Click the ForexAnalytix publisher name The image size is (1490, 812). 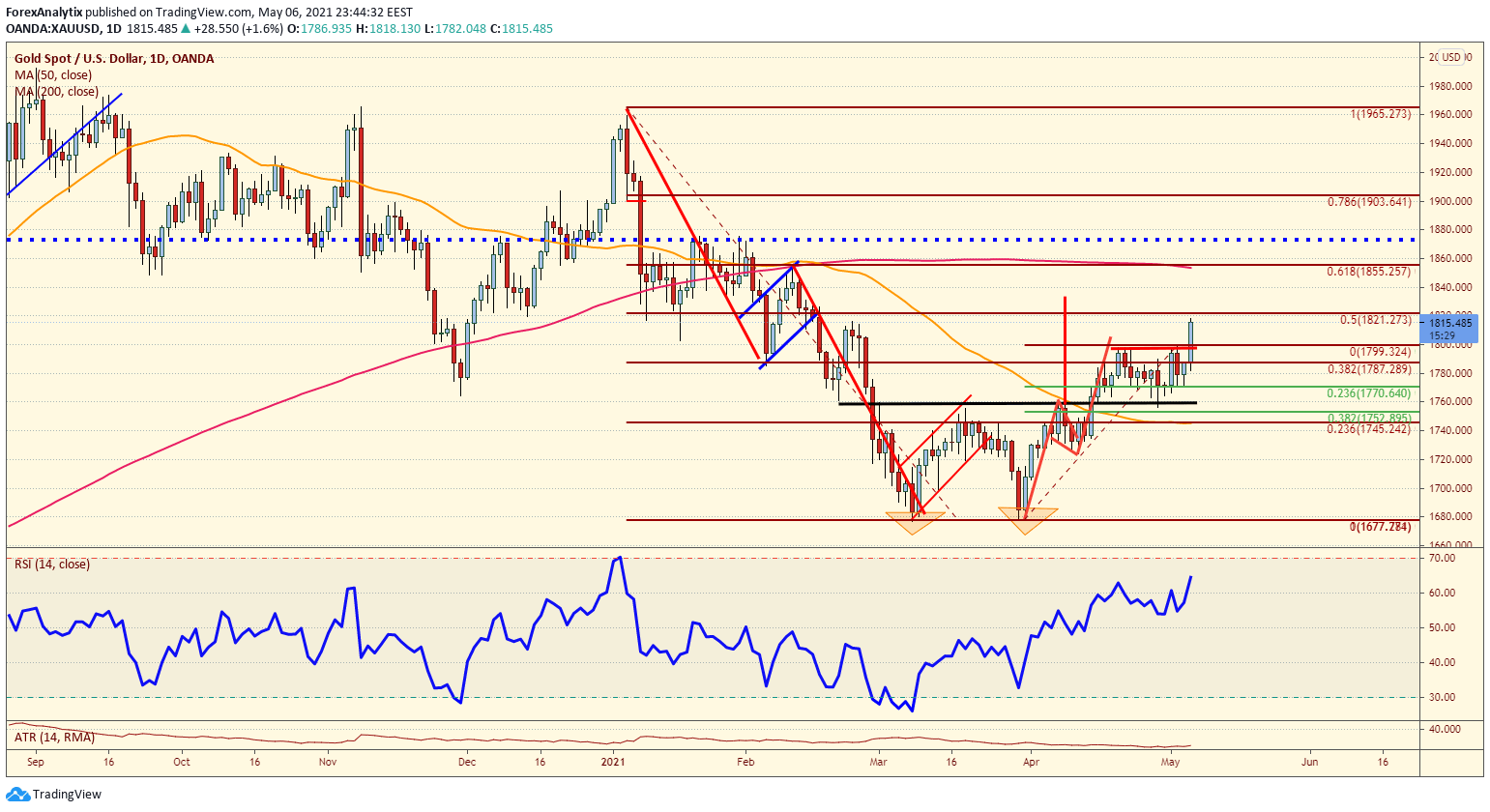pos(44,13)
